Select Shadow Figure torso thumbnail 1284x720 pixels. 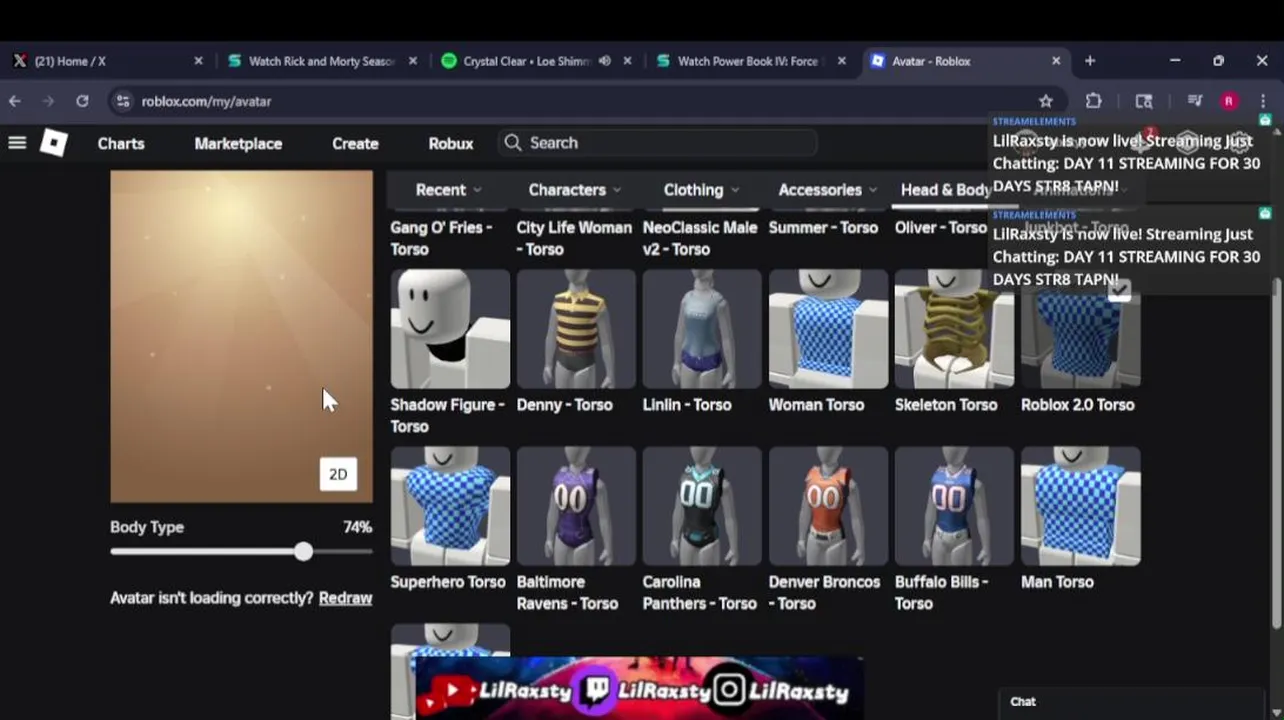click(x=450, y=329)
